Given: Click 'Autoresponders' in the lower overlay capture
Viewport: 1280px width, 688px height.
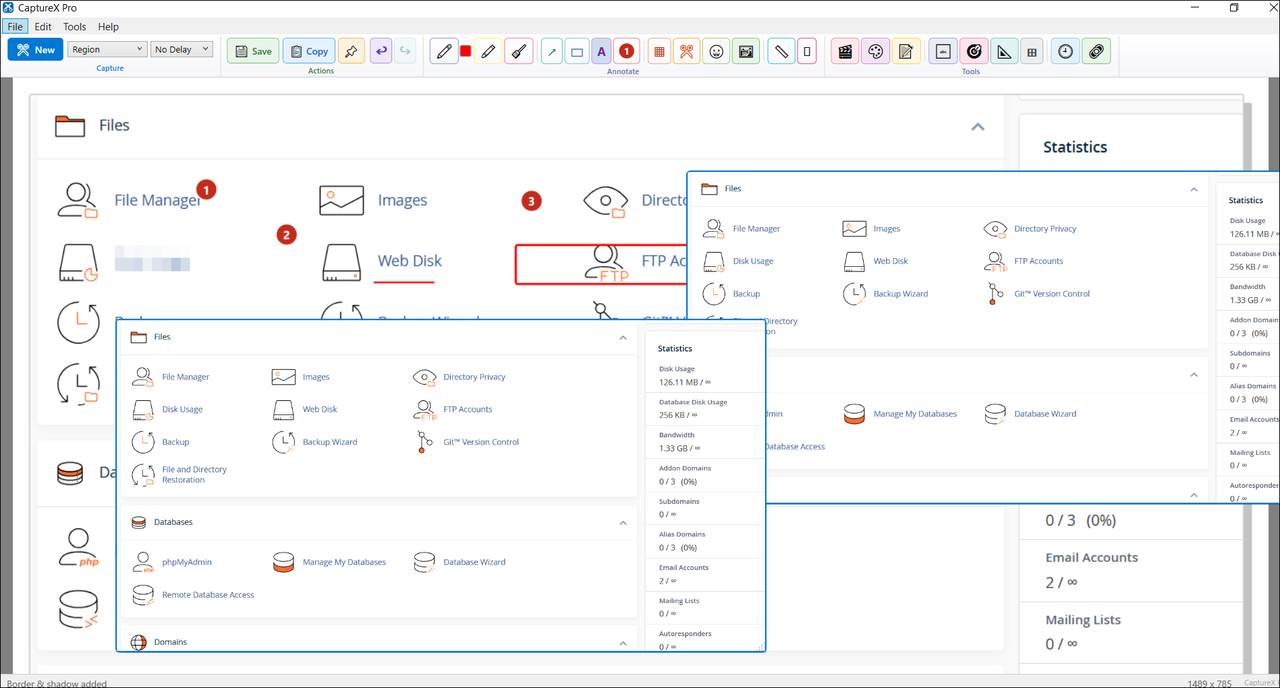Looking at the screenshot, I should [x=685, y=634].
